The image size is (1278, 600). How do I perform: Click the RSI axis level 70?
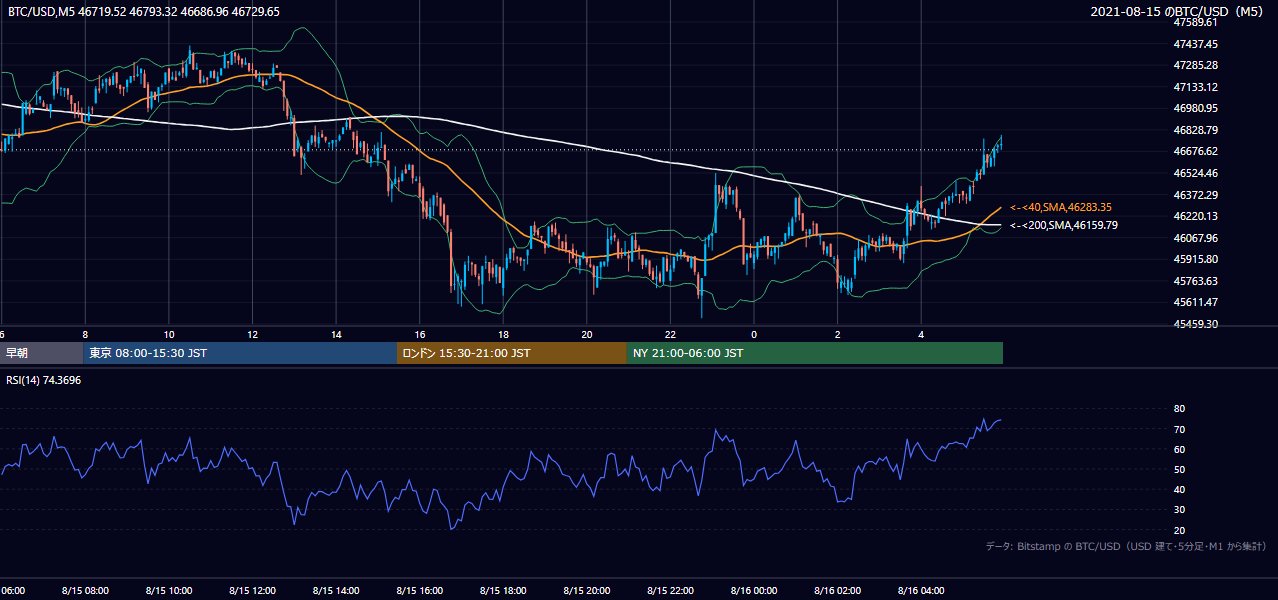pyautogui.click(x=1180, y=429)
